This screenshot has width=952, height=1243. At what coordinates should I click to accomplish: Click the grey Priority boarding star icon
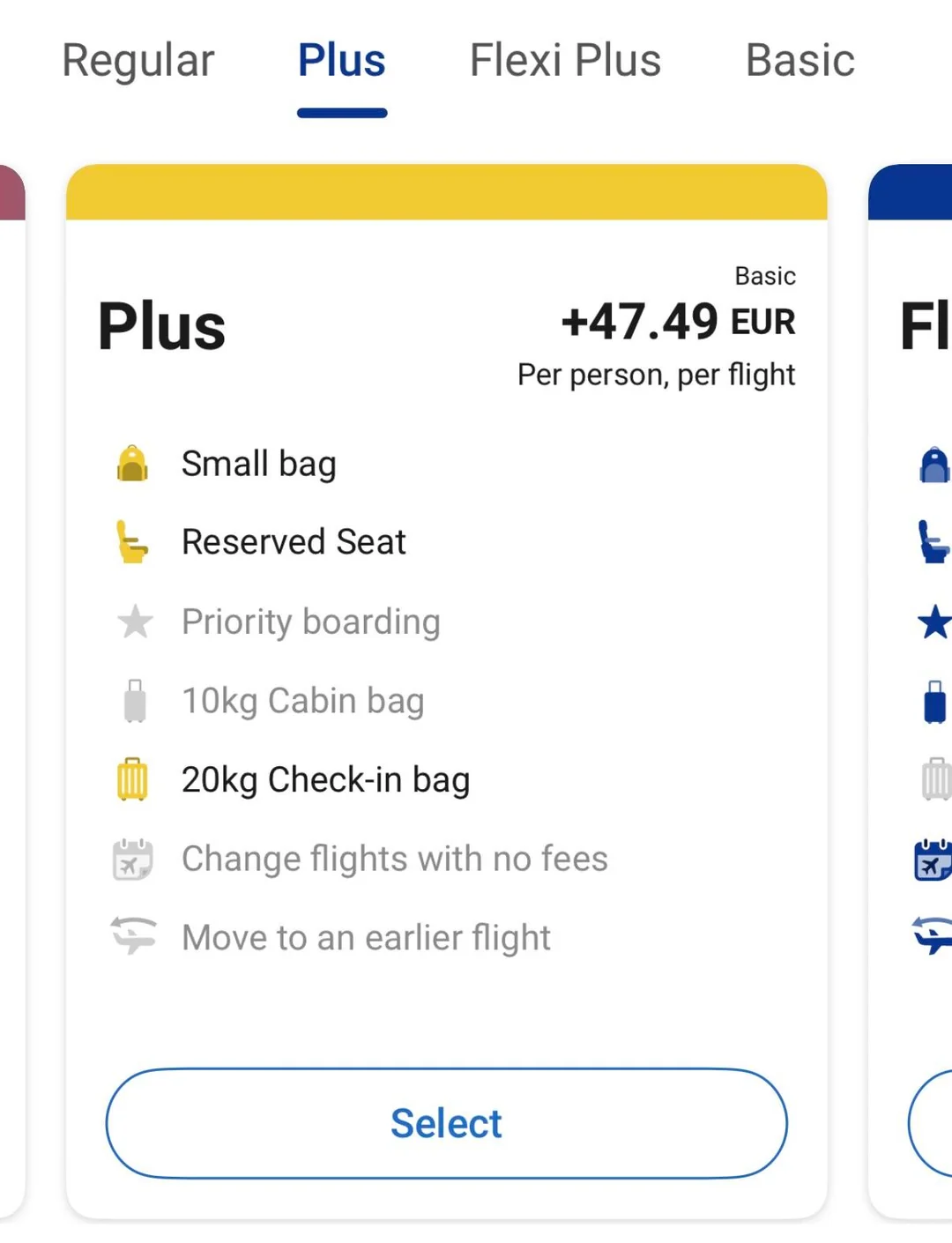[x=135, y=621]
